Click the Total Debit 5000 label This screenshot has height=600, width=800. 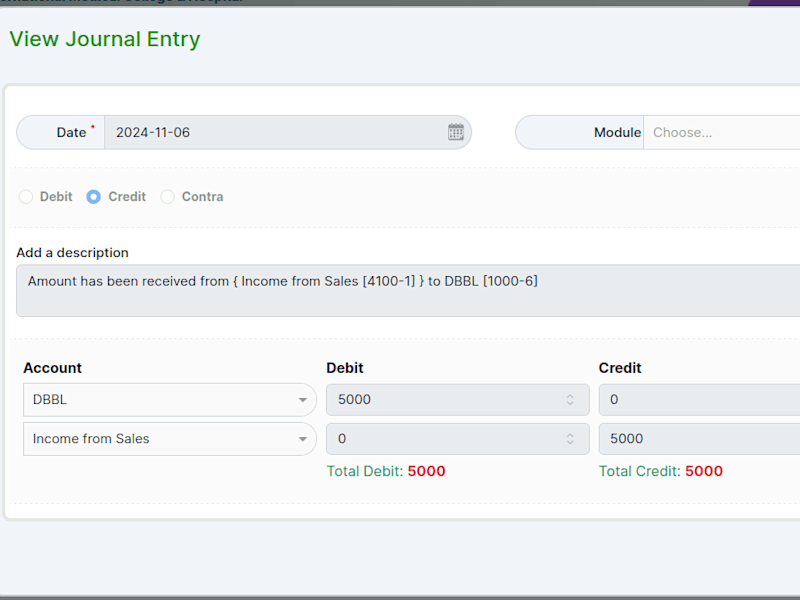pos(386,471)
